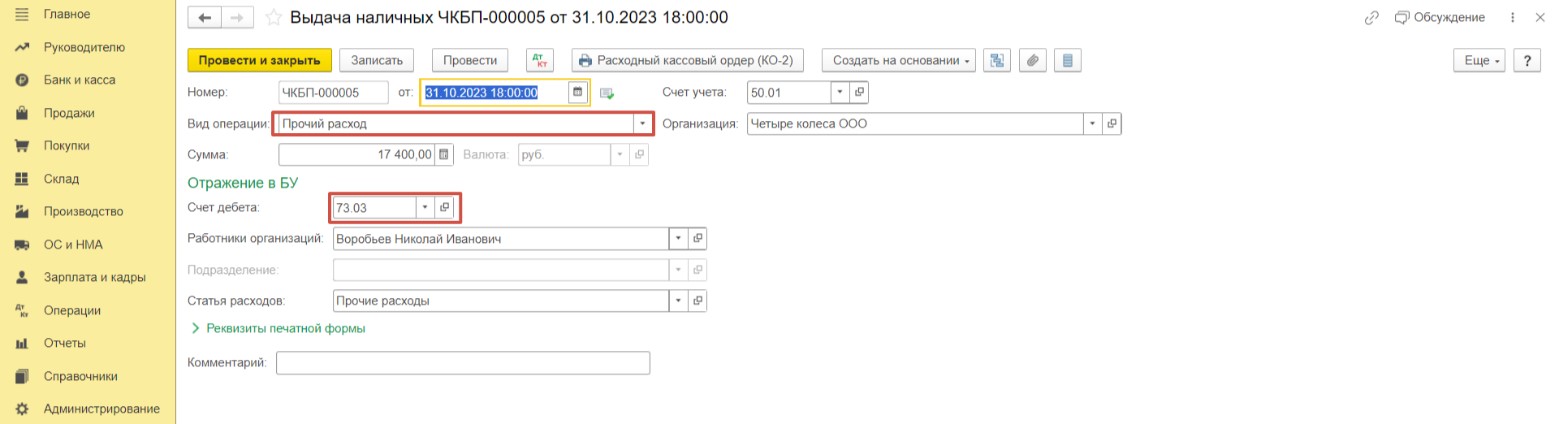1559x424 pixels.
Task: Open the Продажи section
Action: coord(69,113)
